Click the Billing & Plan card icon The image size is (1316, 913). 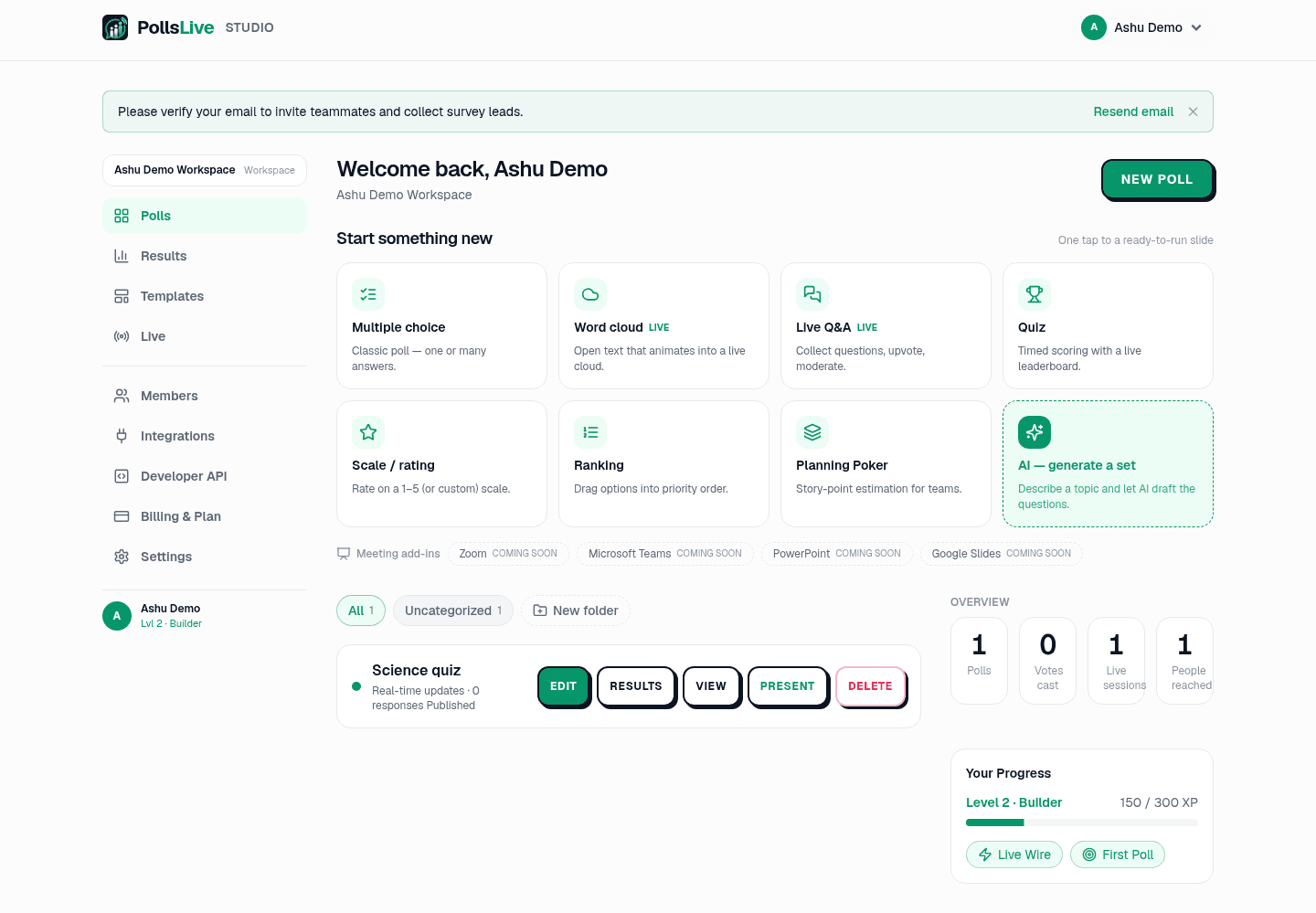click(x=122, y=516)
